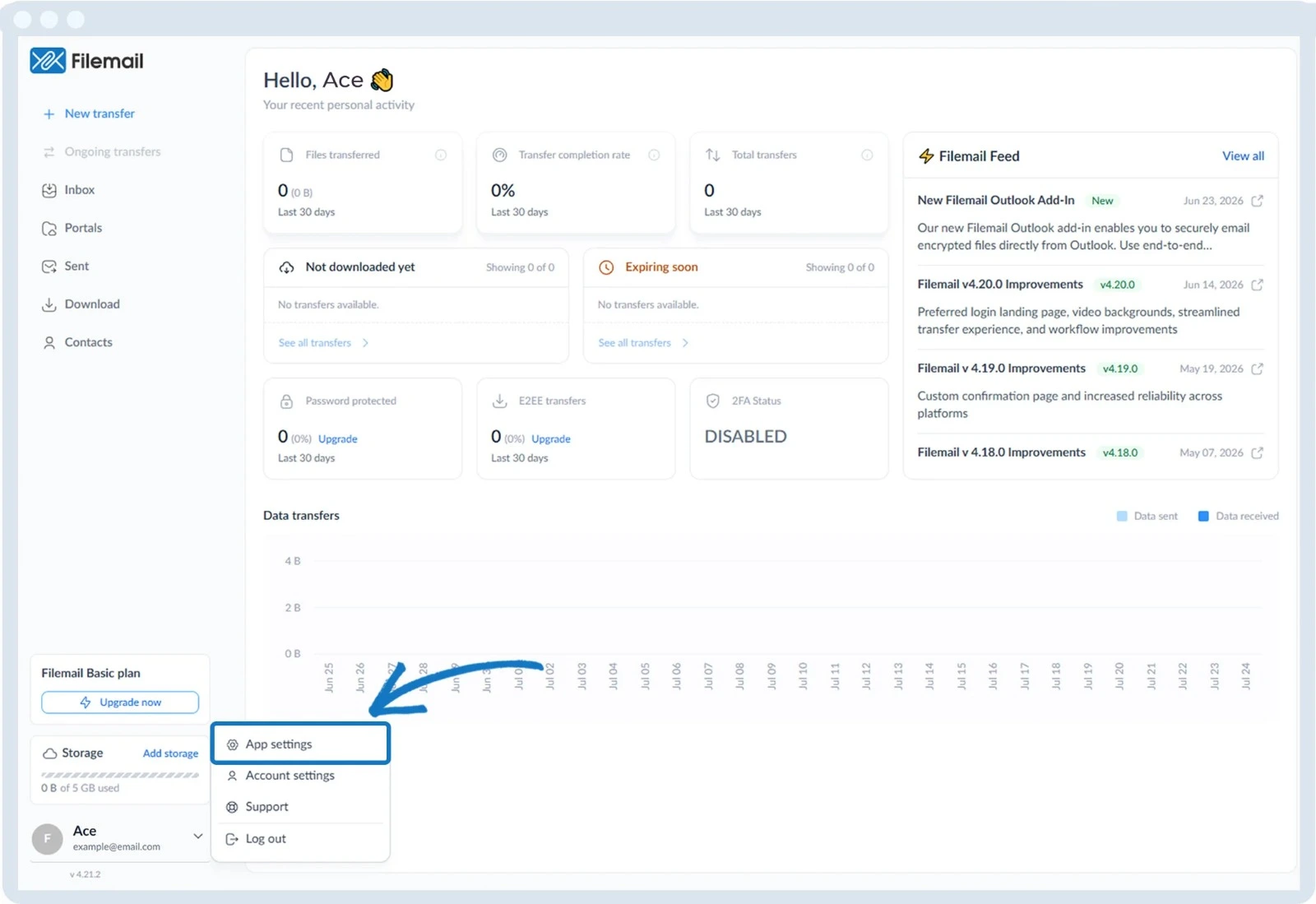Click the info icon on Files transferred
The width and height of the screenshot is (1316, 904).
tap(441, 155)
